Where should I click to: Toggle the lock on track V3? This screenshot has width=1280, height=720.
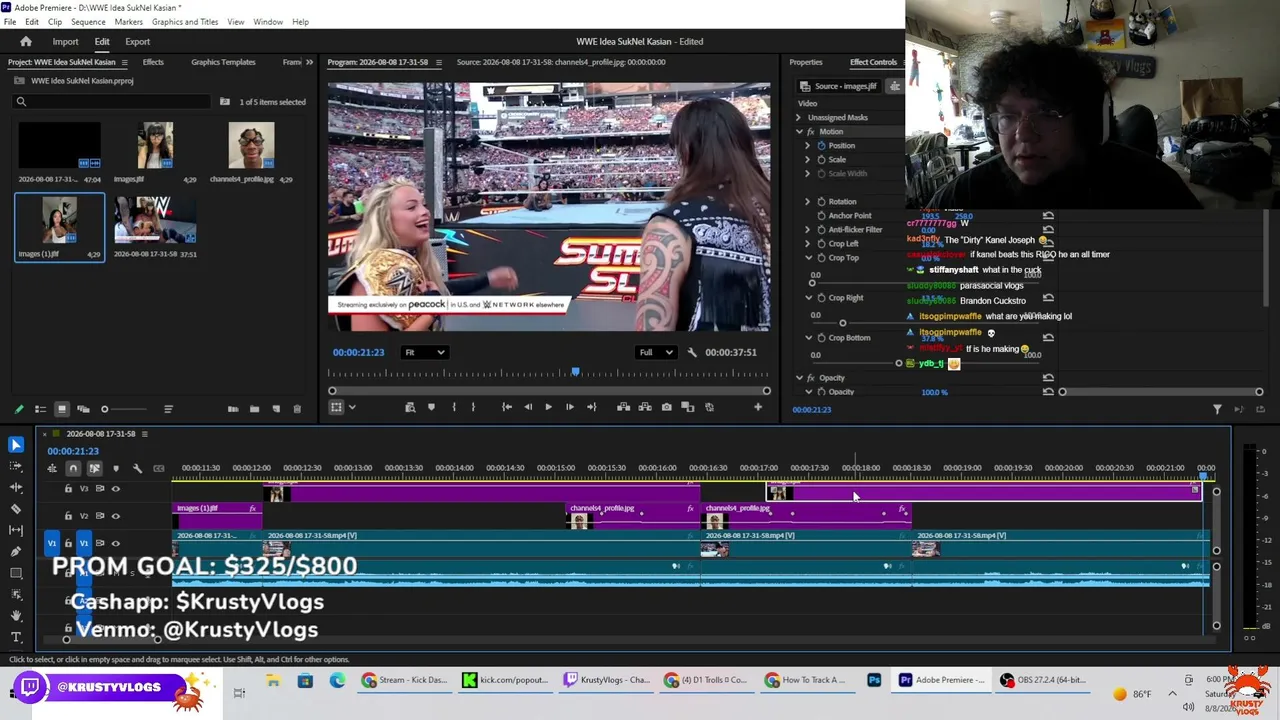[x=68, y=489]
